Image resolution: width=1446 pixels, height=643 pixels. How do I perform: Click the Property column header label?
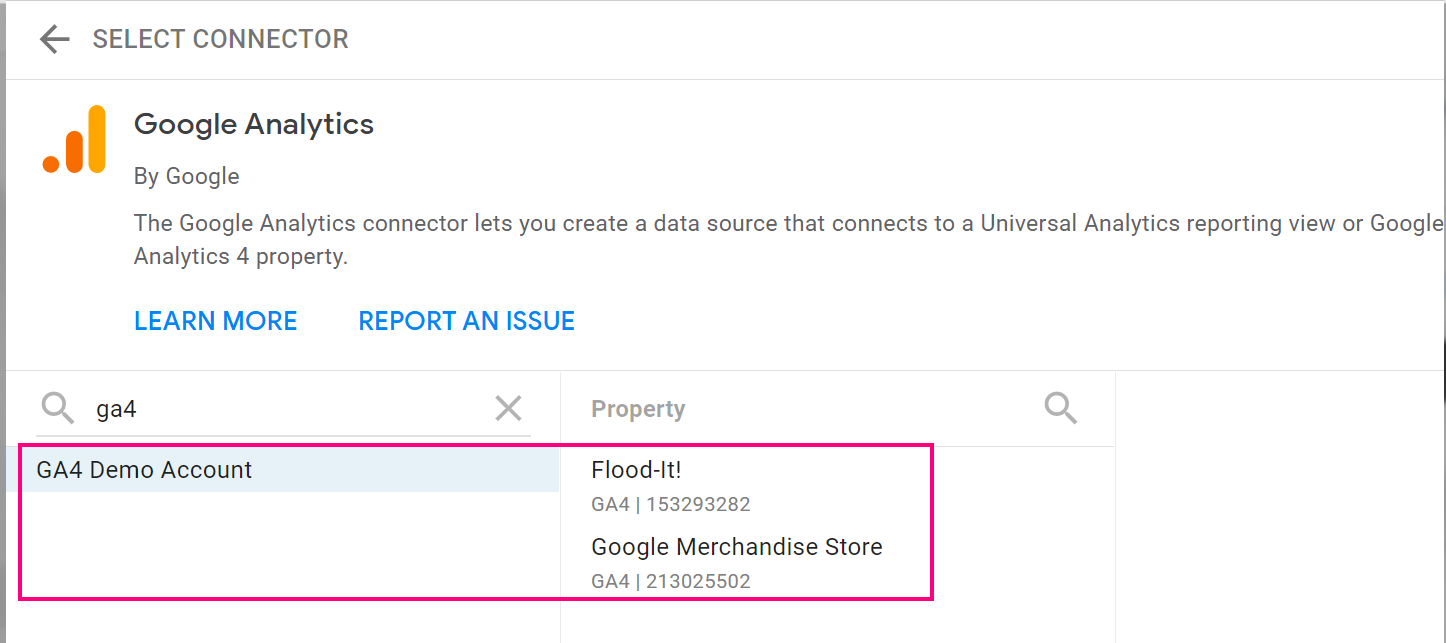638,409
